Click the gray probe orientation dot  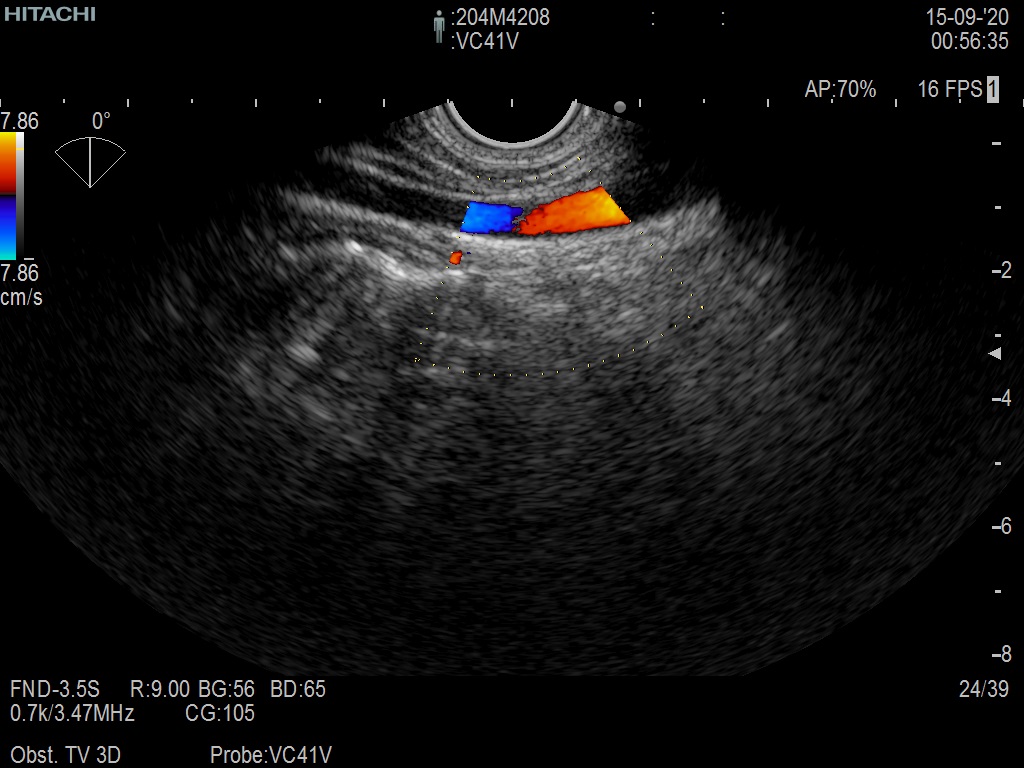(620, 107)
